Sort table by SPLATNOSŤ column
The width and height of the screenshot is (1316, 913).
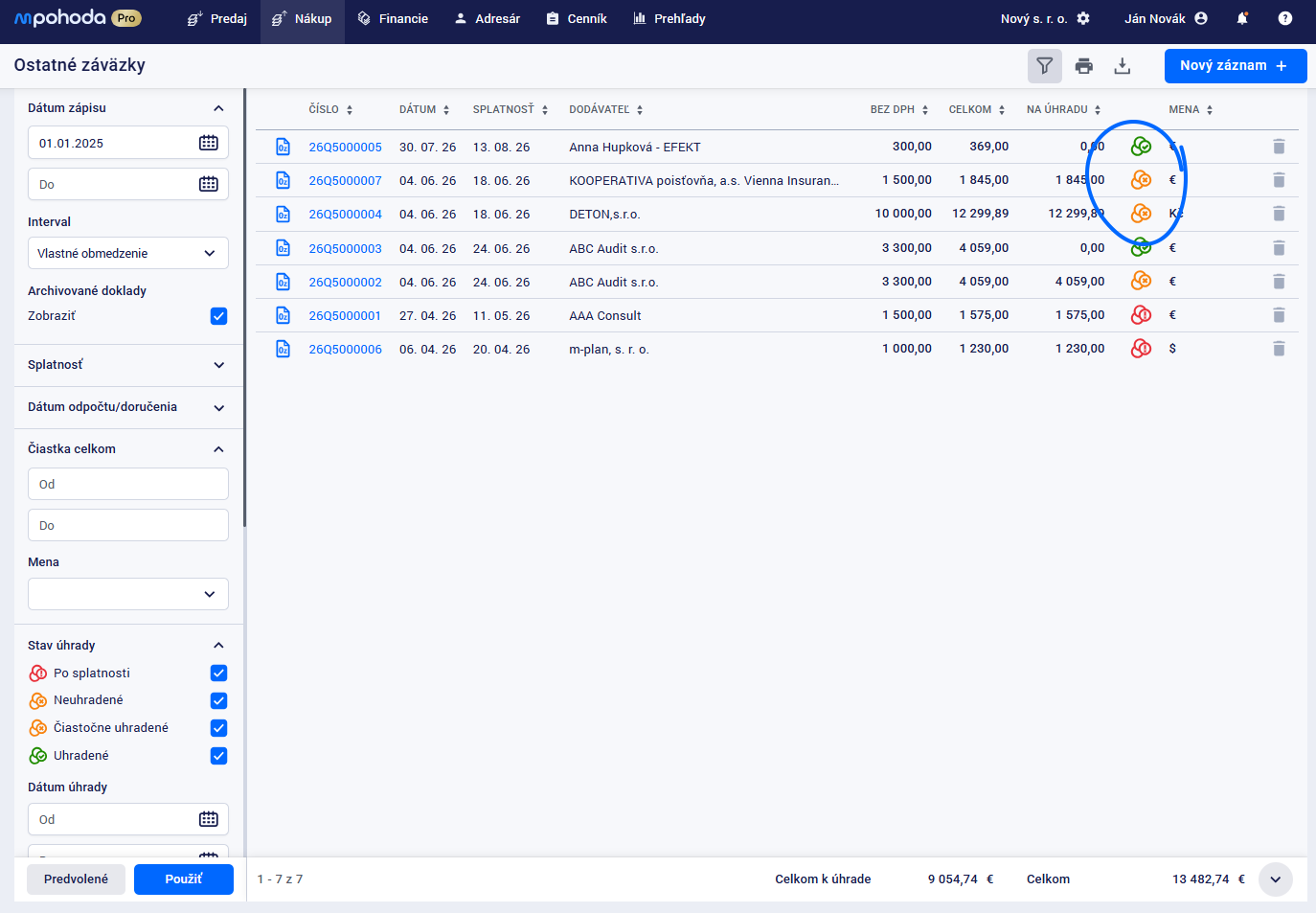pyautogui.click(x=511, y=109)
